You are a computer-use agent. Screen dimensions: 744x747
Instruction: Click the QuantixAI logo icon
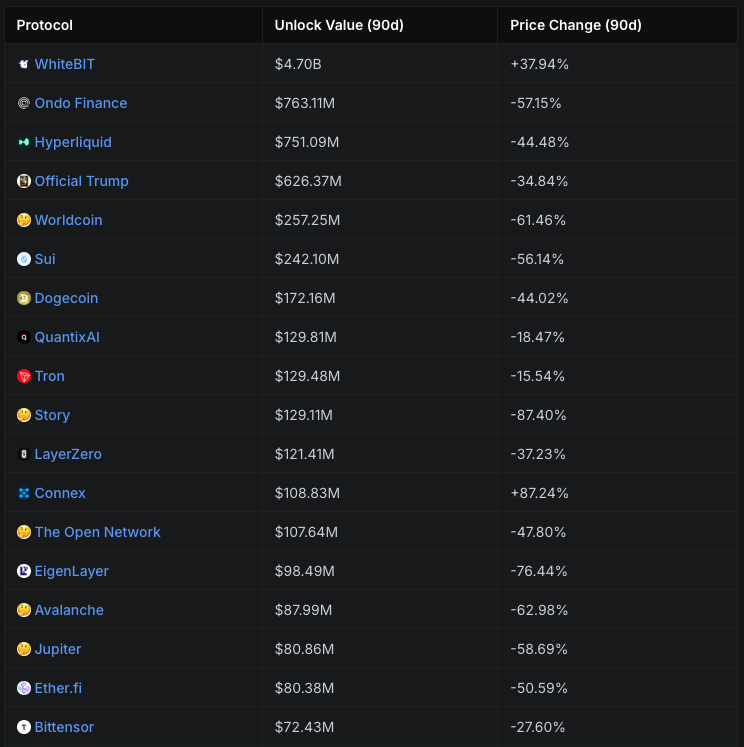(x=24, y=337)
